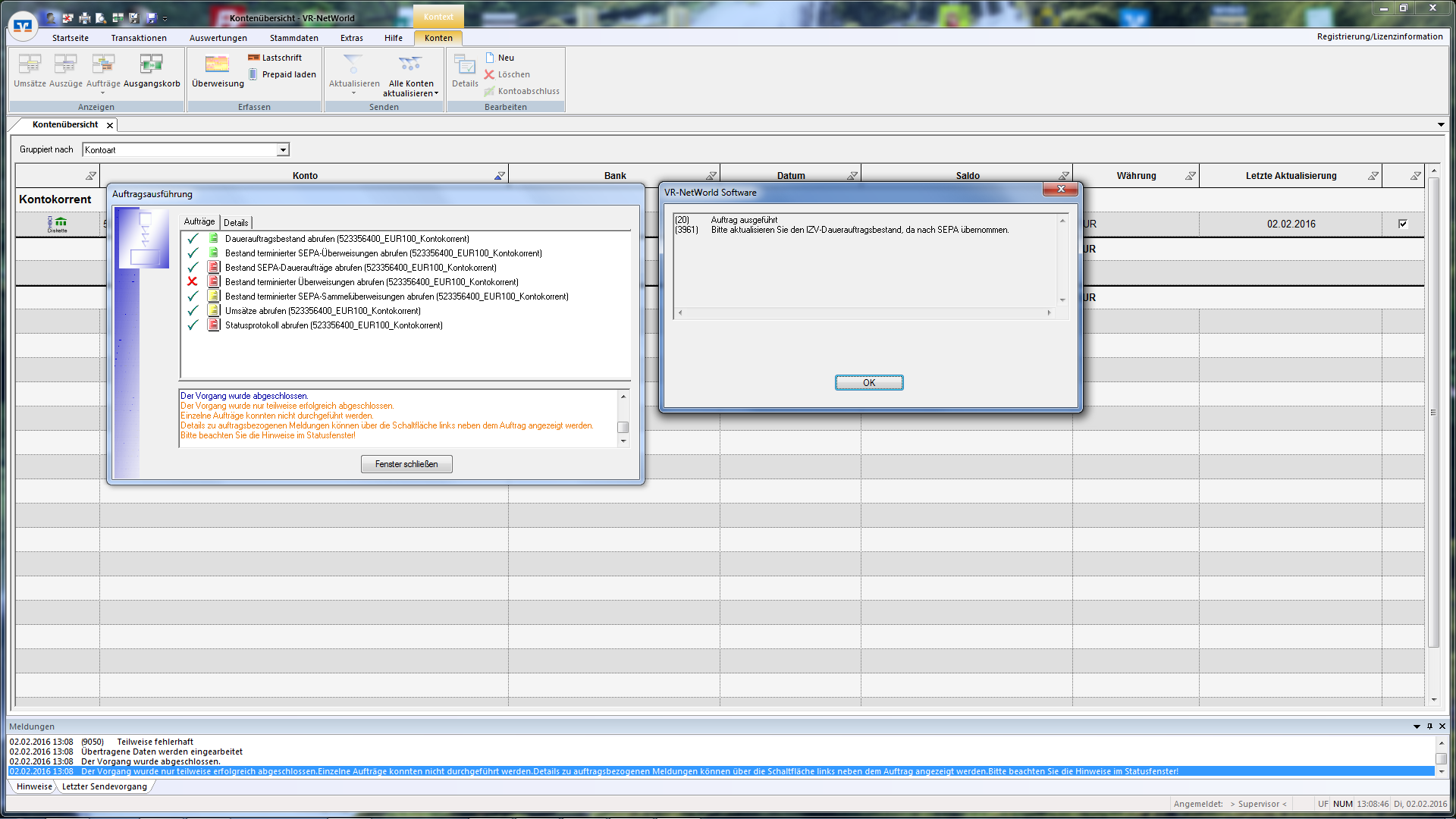Open the document tab list dropdown arrow
Image resolution: width=1456 pixels, height=819 pixels.
(x=1441, y=124)
